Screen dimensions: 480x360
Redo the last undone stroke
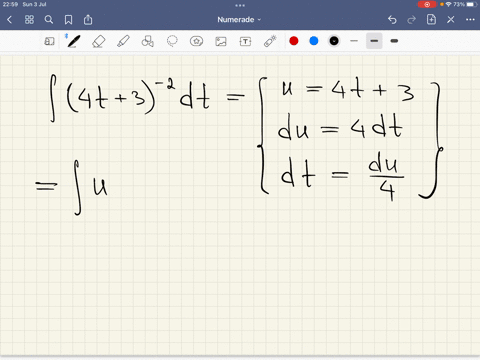pos(412,20)
